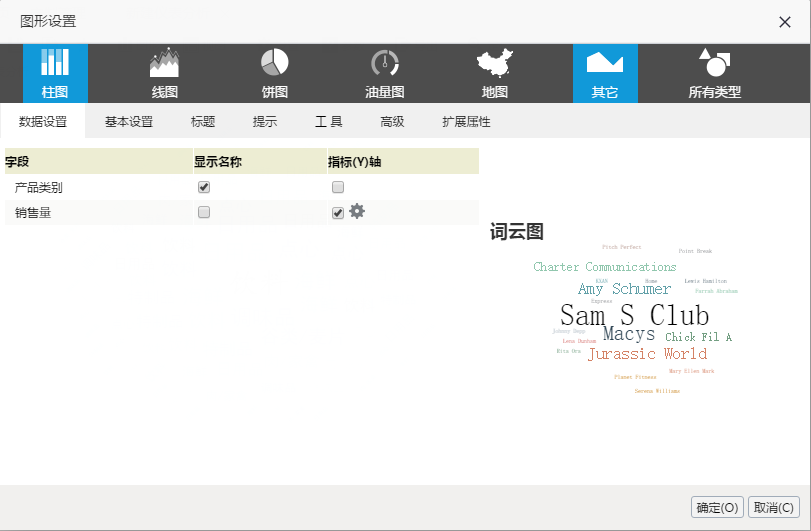Check 显示名称 for 销售量

pyautogui.click(x=204, y=212)
